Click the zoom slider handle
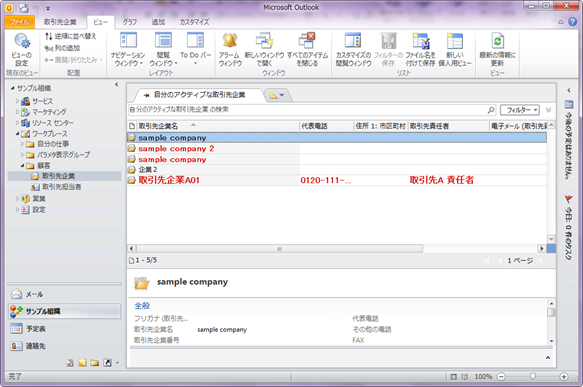Image resolution: width=583 pixels, height=387 pixels. coord(532,377)
